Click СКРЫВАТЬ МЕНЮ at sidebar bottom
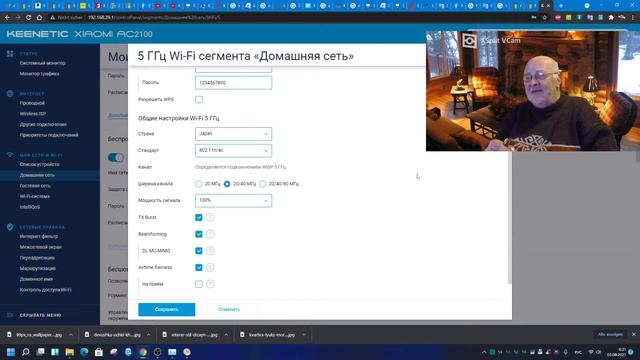Image resolution: width=640 pixels, height=360 pixels. pos(40,315)
